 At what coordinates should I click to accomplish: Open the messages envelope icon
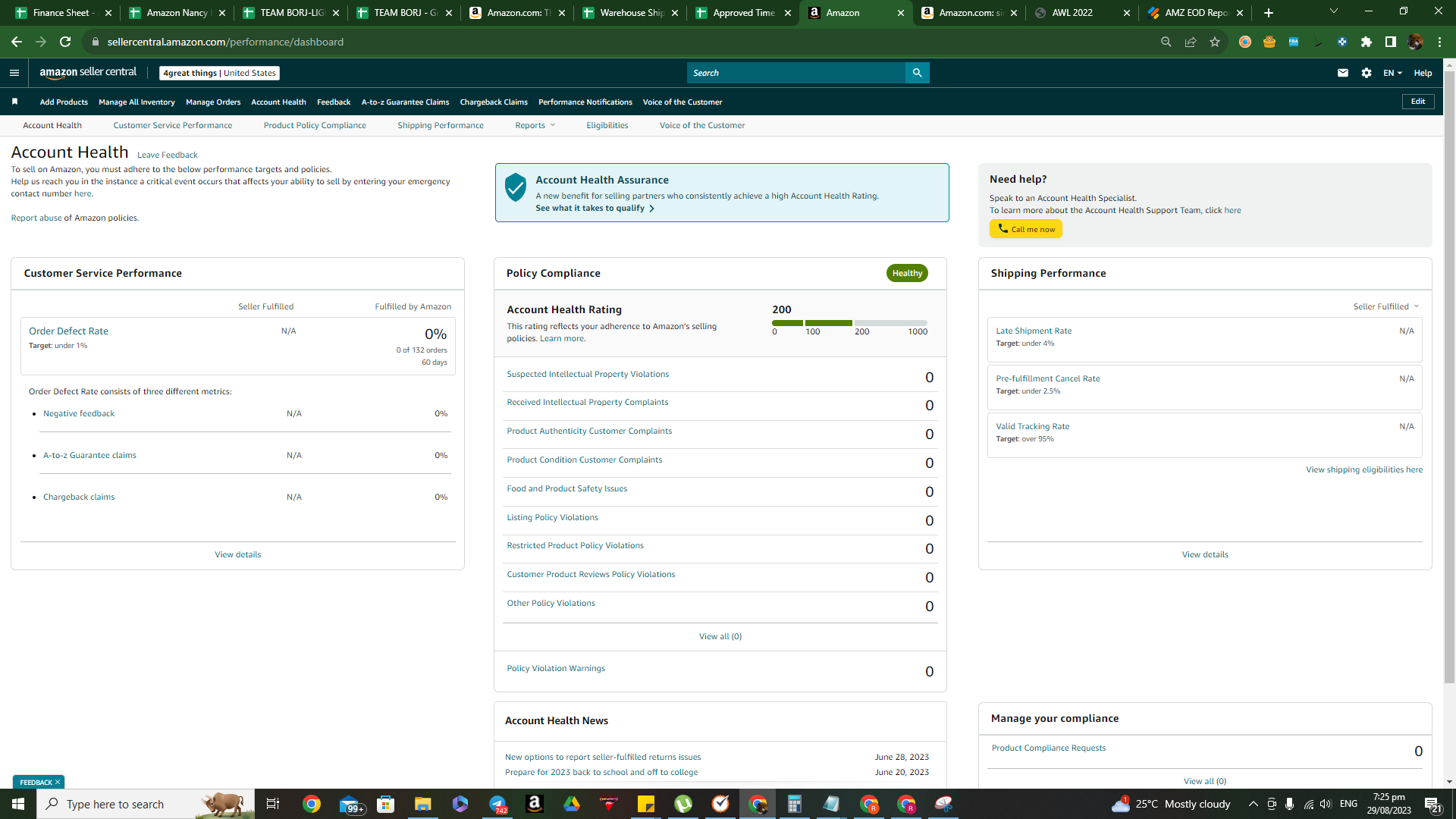click(1342, 73)
